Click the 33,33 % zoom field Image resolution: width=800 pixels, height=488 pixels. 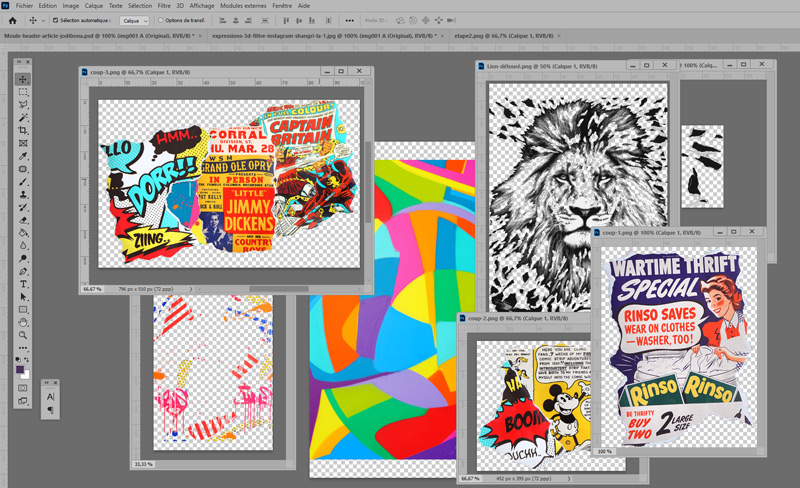pyautogui.click(x=143, y=465)
